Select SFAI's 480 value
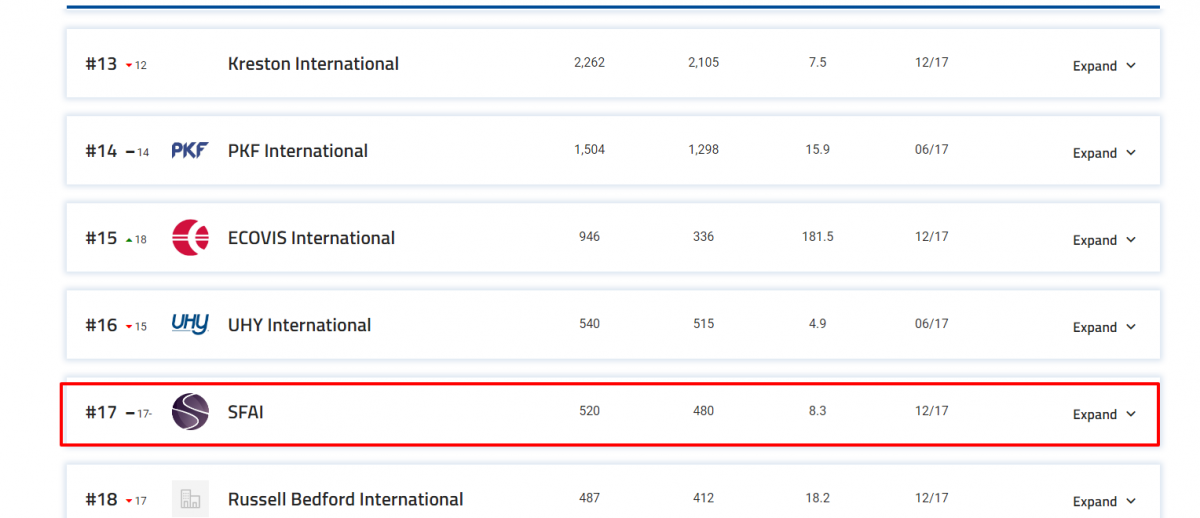 click(703, 410)
